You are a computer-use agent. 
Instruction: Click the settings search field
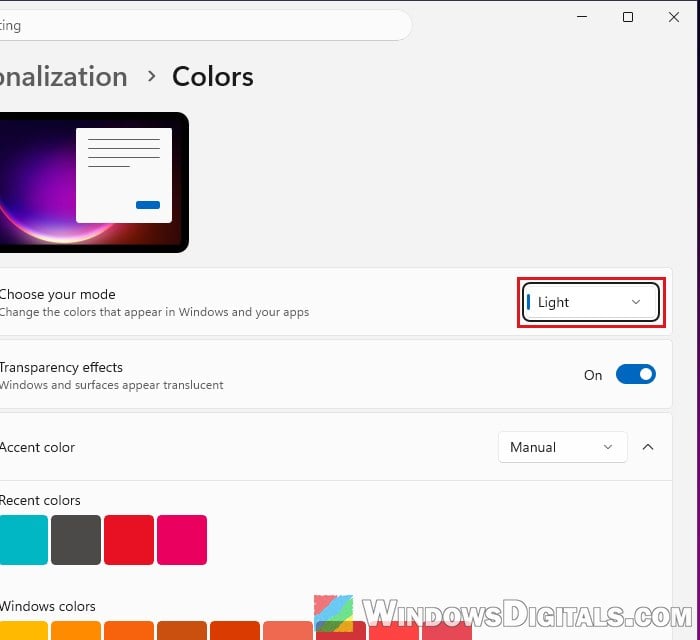tap(204, 25)
